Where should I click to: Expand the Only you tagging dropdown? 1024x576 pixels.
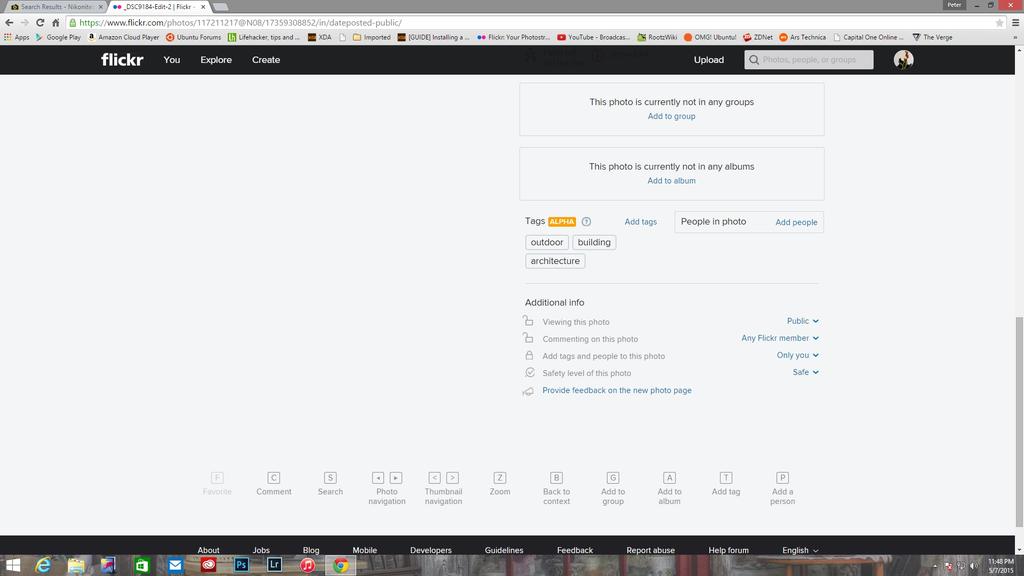tap(798, 355)
